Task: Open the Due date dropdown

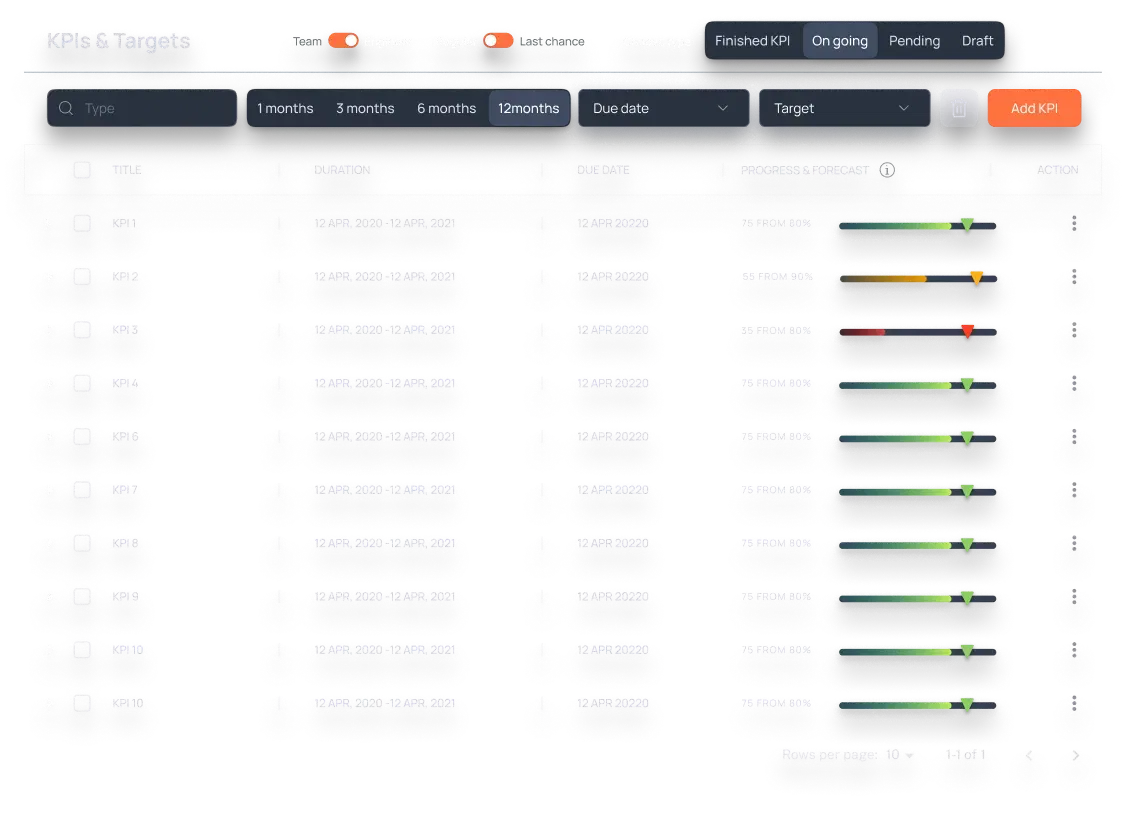Action: 664,108
